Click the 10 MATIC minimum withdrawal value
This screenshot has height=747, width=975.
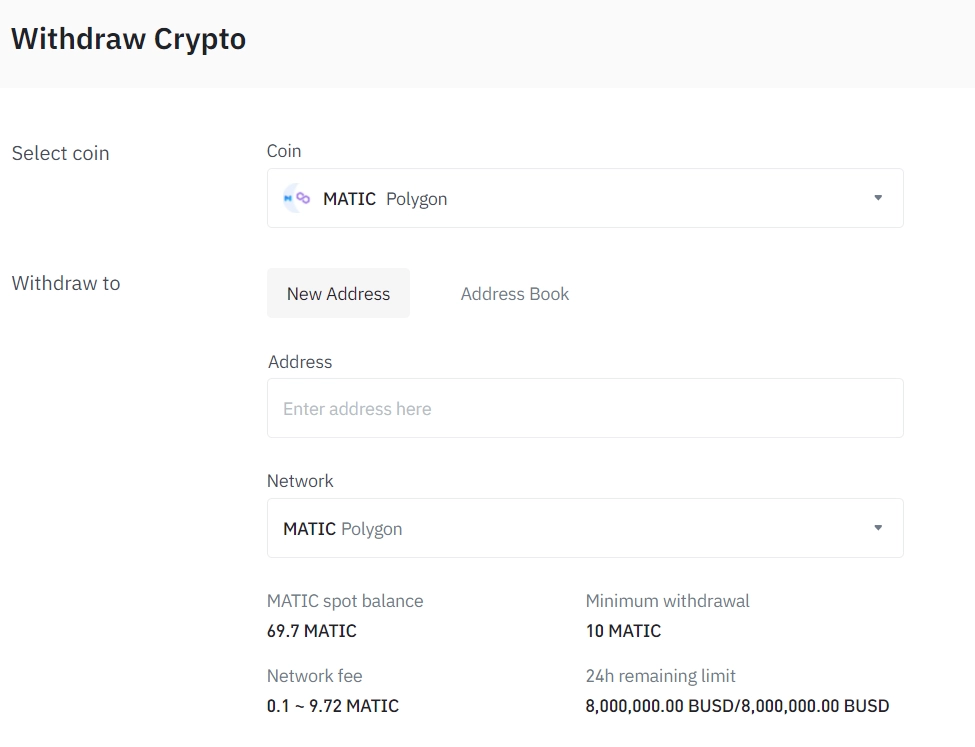(x=623, y=631)
